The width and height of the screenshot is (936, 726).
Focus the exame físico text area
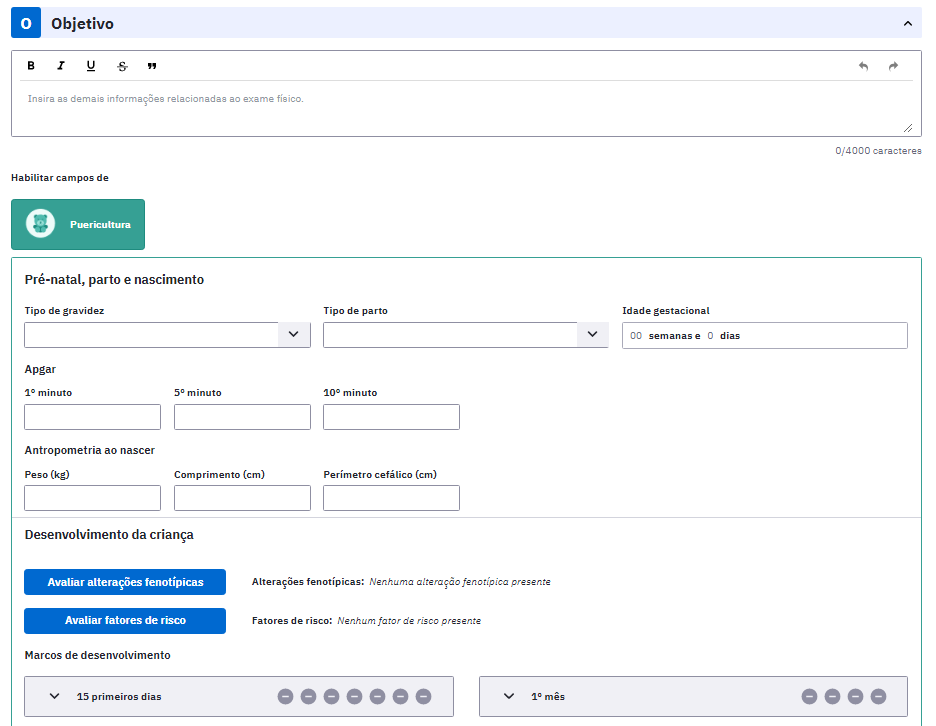click(x=466, y=108)
